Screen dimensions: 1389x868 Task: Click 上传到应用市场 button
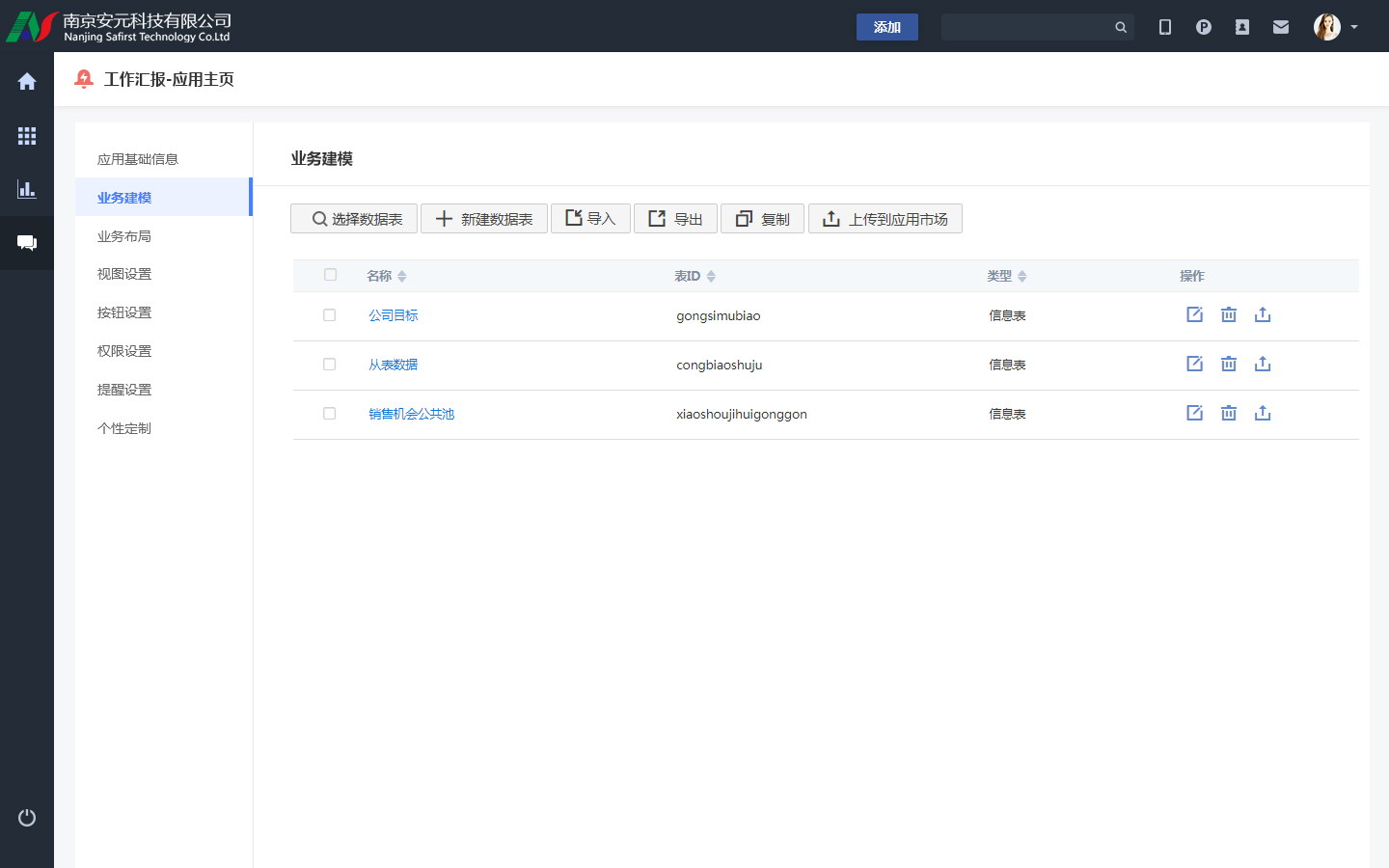(885, 219)
